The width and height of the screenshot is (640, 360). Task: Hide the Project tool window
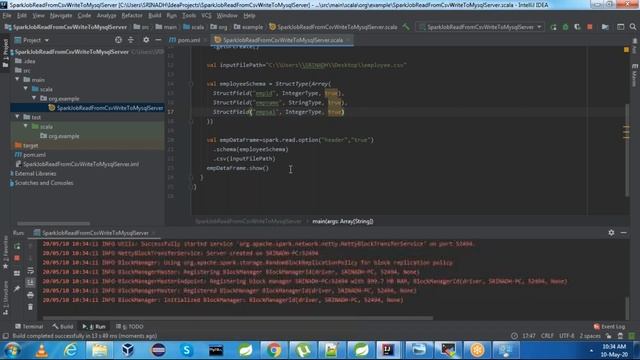tap(158, 40)
